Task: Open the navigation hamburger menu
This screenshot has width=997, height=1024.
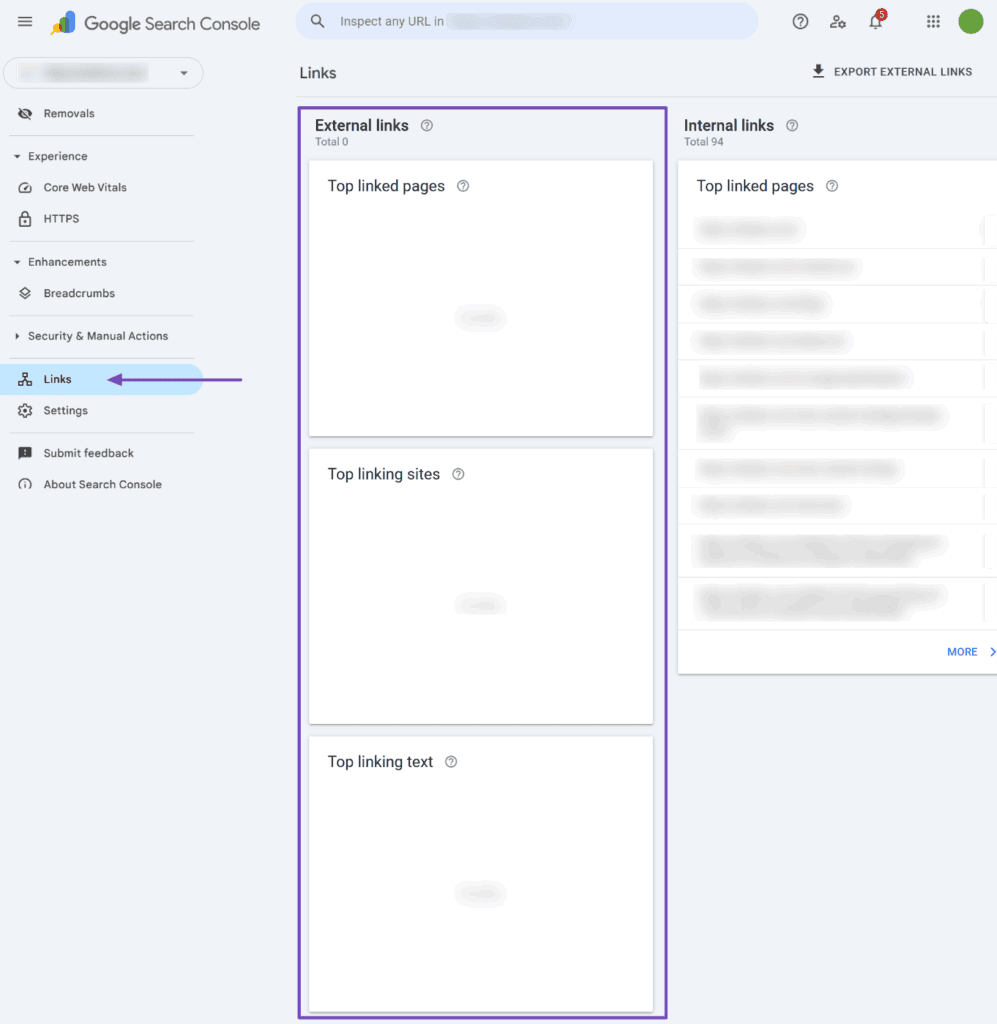Action: pos(25,21)
